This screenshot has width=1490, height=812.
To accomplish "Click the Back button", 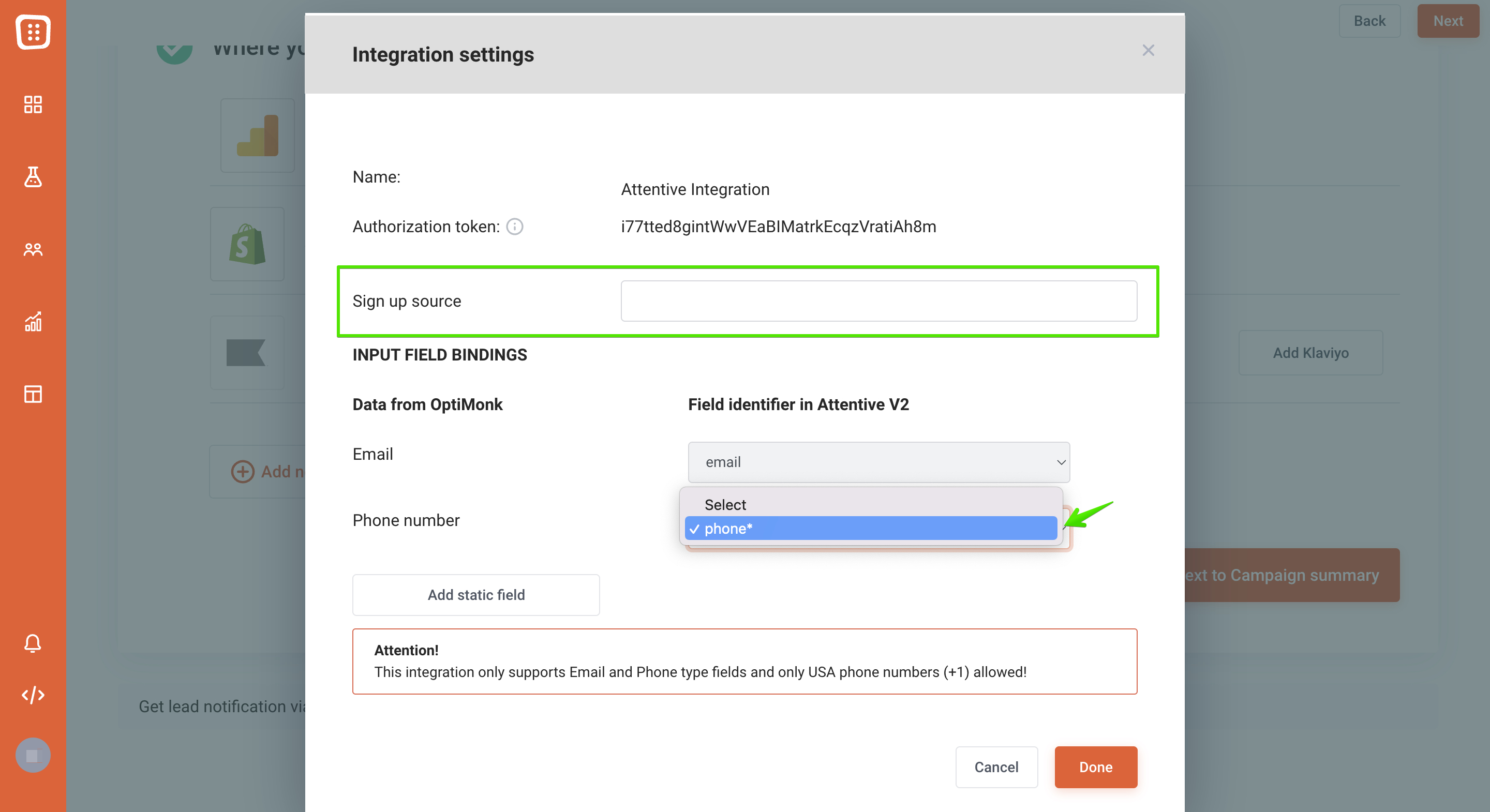I will tap(1369, 21).
